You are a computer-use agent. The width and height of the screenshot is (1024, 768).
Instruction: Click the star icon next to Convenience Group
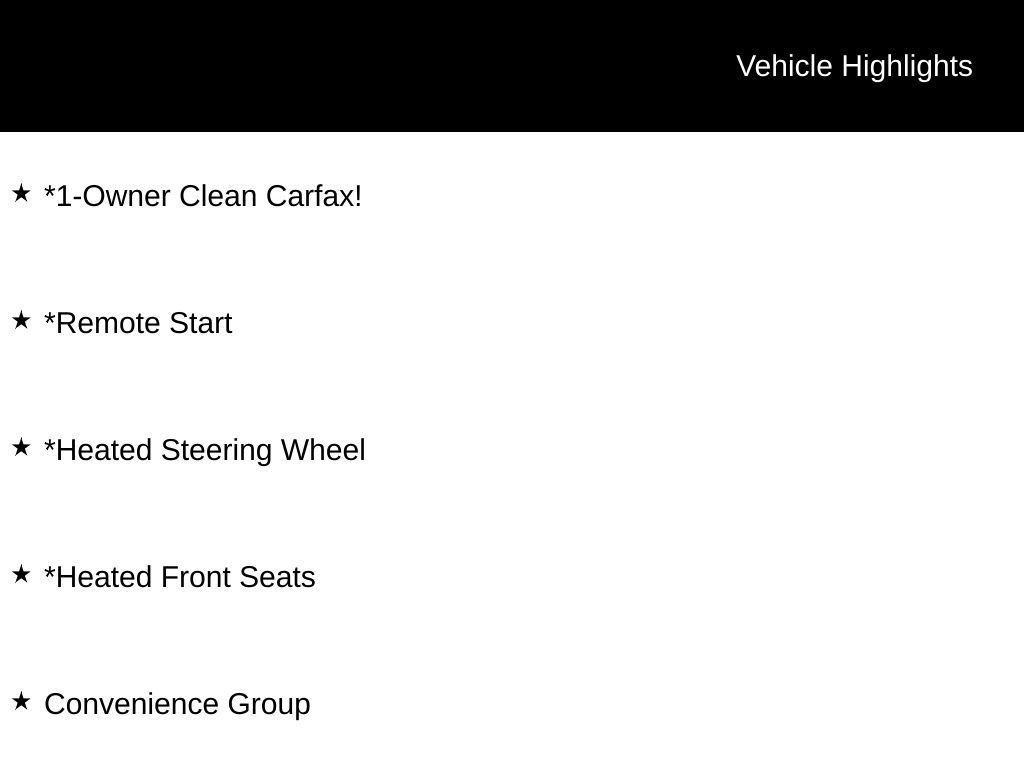click(x=21, y=701)
